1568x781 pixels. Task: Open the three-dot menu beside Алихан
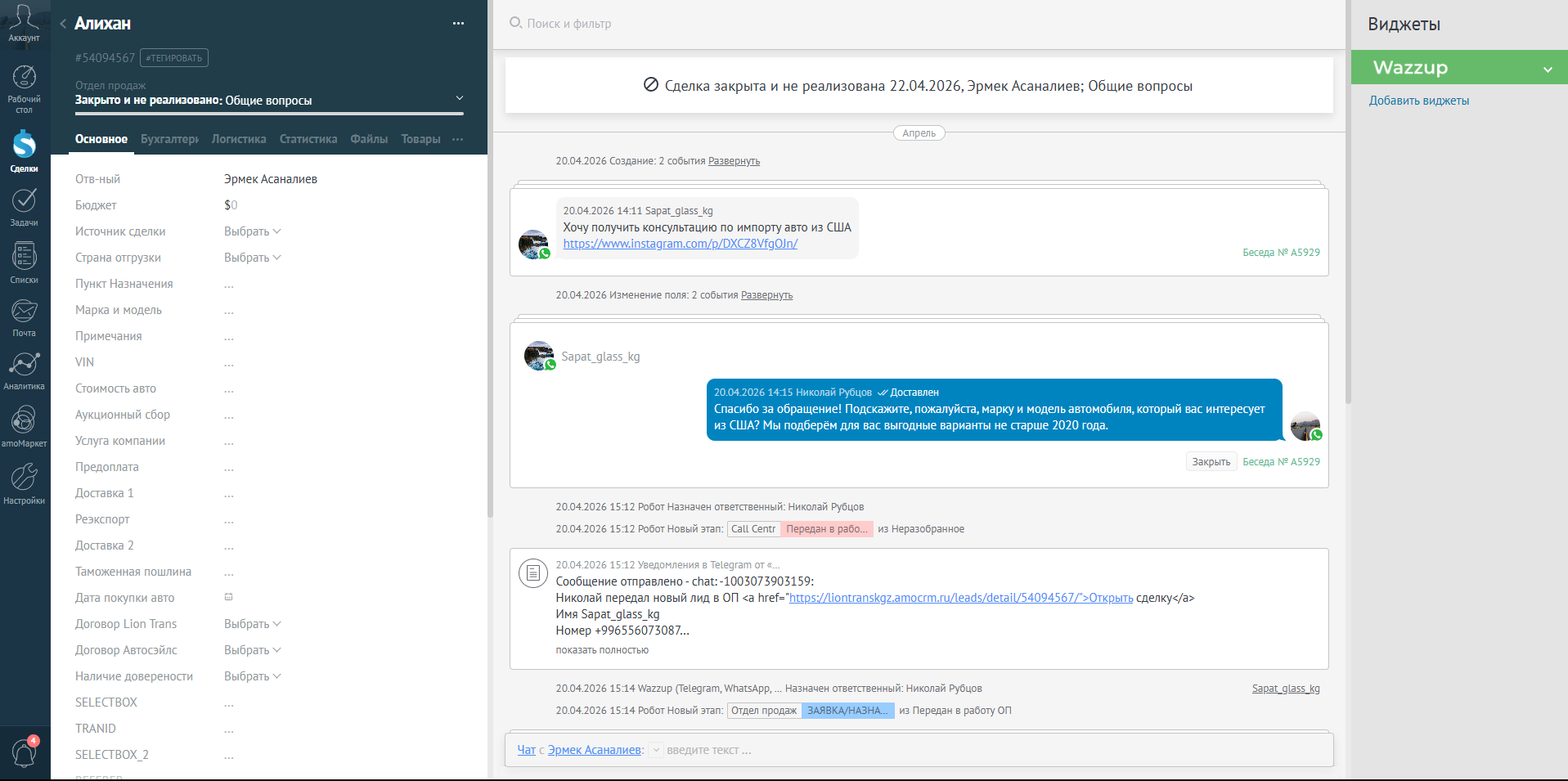point(458,24)
